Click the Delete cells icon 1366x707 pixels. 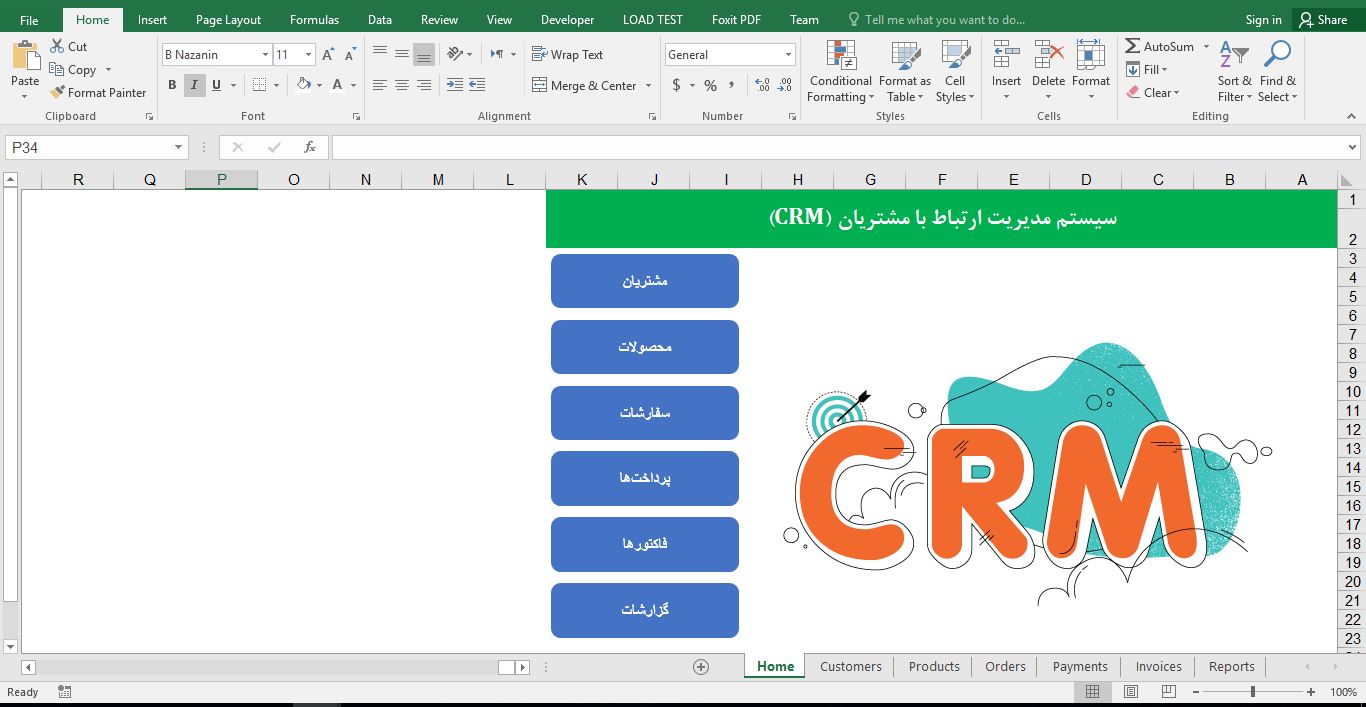click(x=1048, y=56)
